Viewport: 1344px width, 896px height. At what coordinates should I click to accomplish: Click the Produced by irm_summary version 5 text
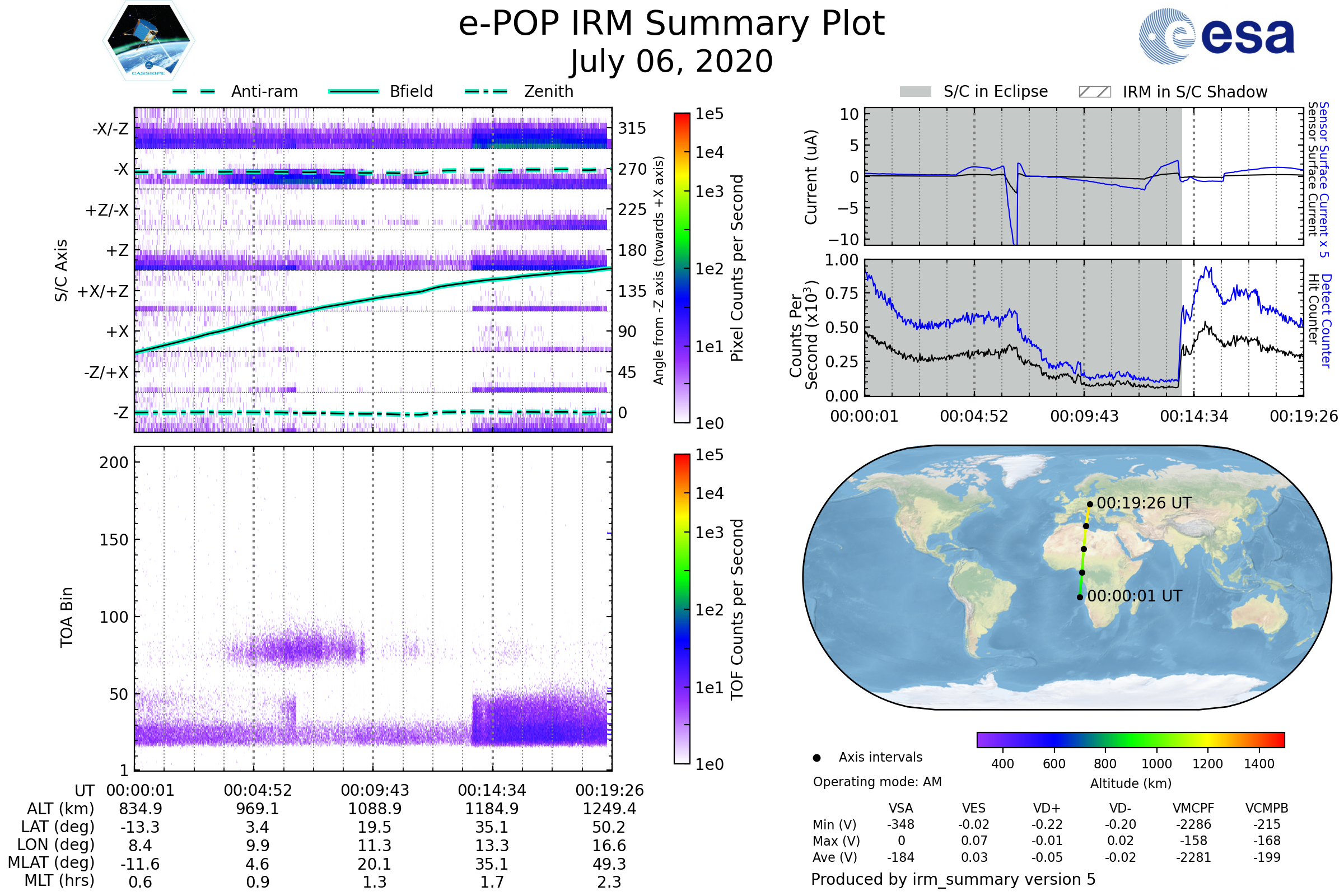953,879
